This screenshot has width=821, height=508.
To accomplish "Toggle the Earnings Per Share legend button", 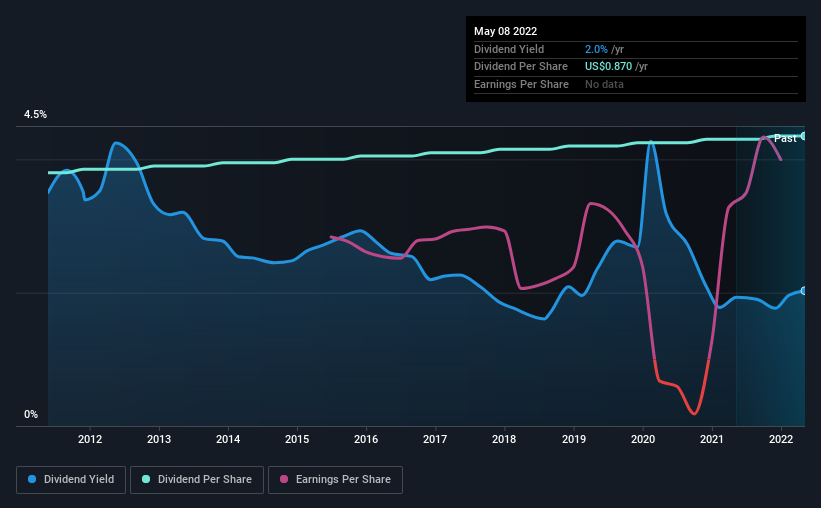I will coord(335,480).
